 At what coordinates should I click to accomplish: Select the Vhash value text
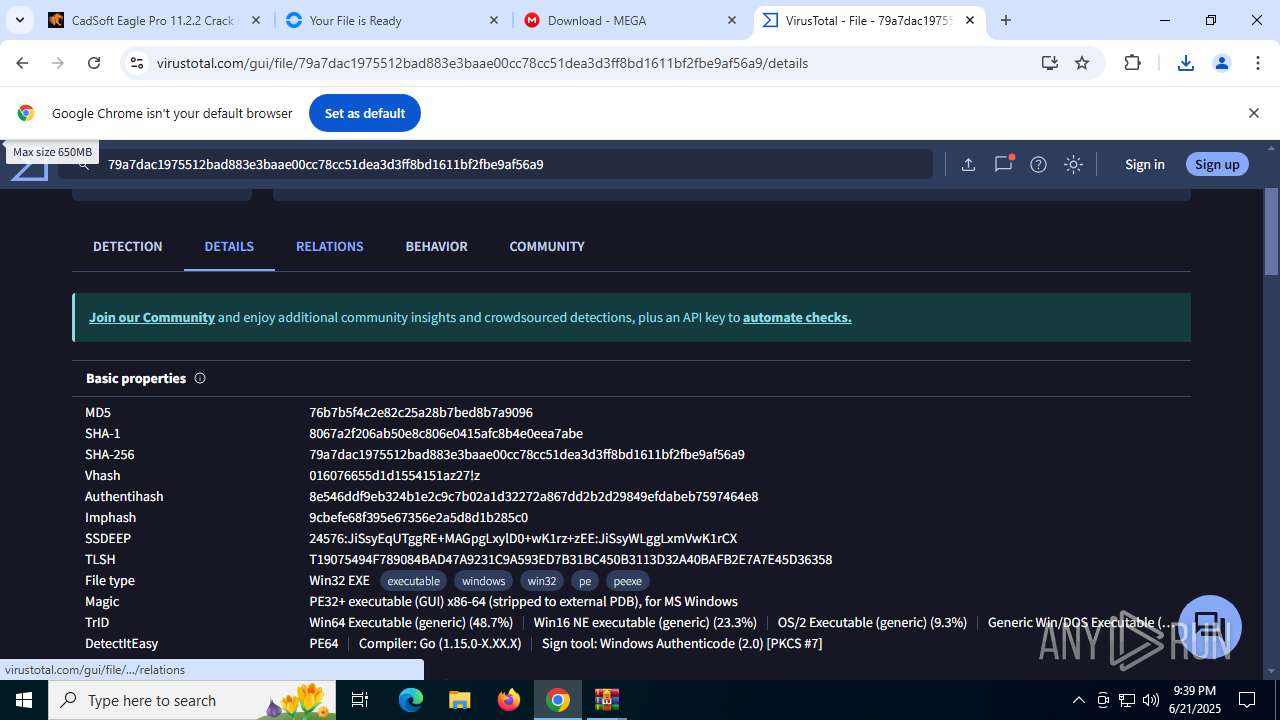coord(395,475)
